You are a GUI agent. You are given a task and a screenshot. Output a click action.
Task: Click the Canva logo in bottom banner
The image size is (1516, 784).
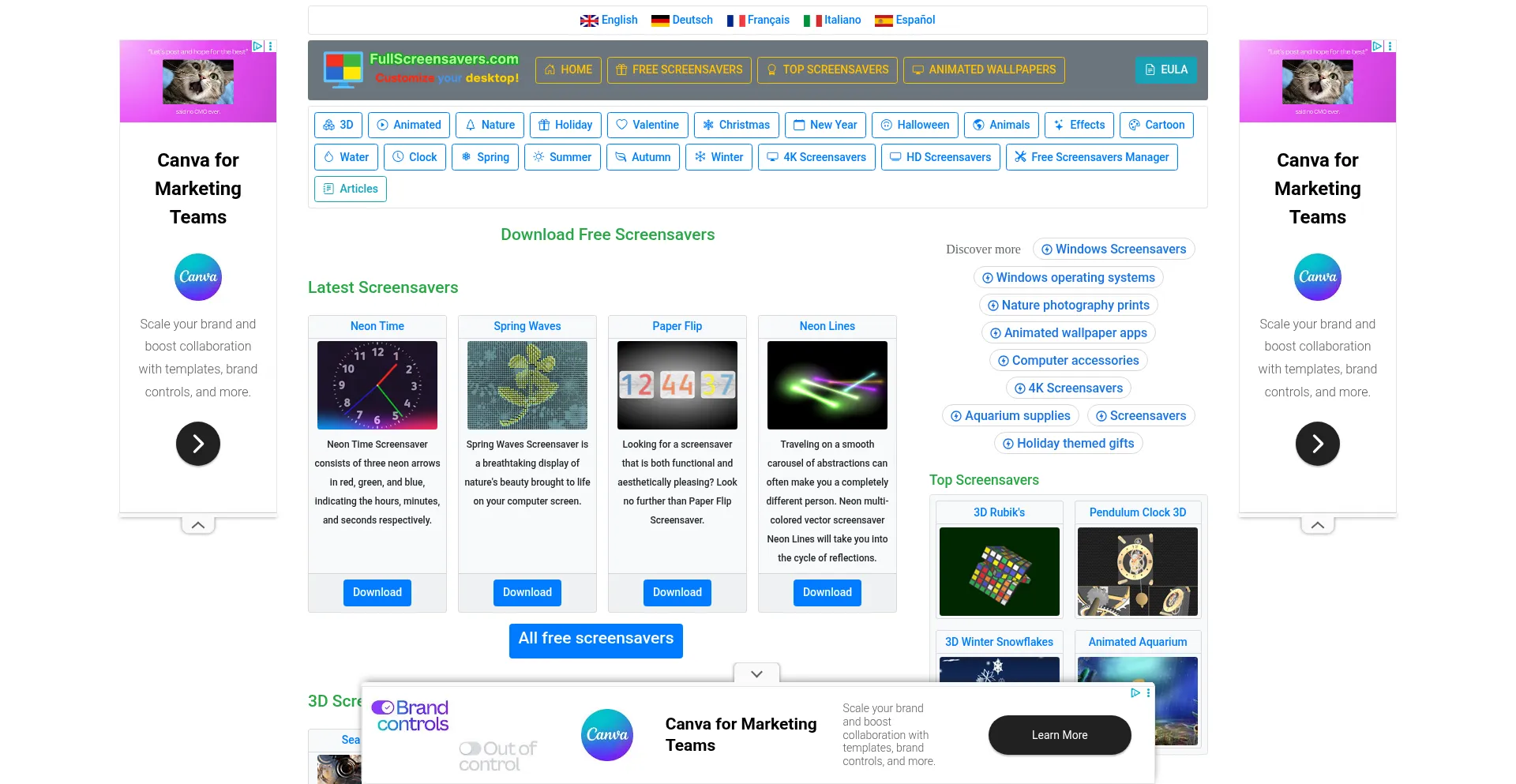point(606,734)
